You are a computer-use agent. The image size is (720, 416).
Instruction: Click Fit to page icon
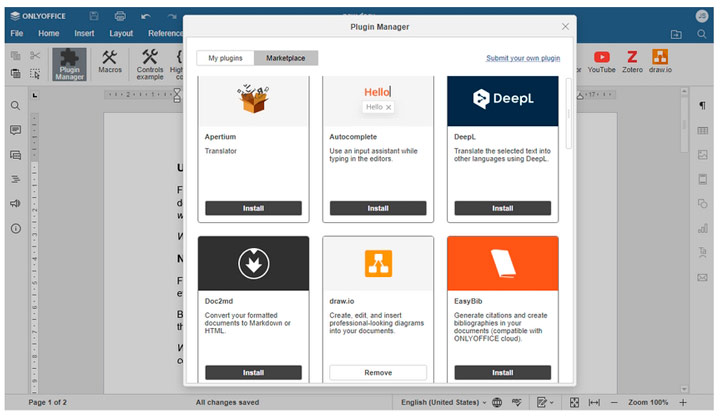(x=574, y=402)
